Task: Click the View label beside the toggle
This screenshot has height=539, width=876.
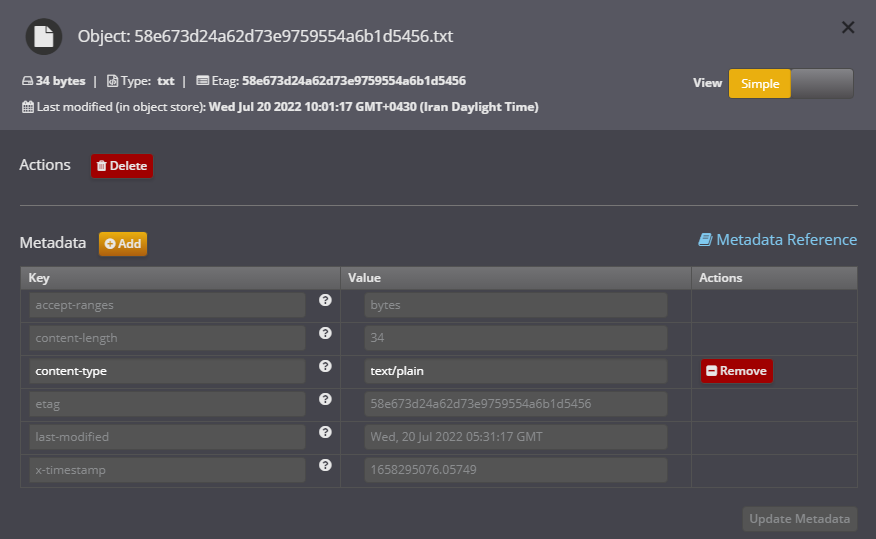Action: (707, 83)
